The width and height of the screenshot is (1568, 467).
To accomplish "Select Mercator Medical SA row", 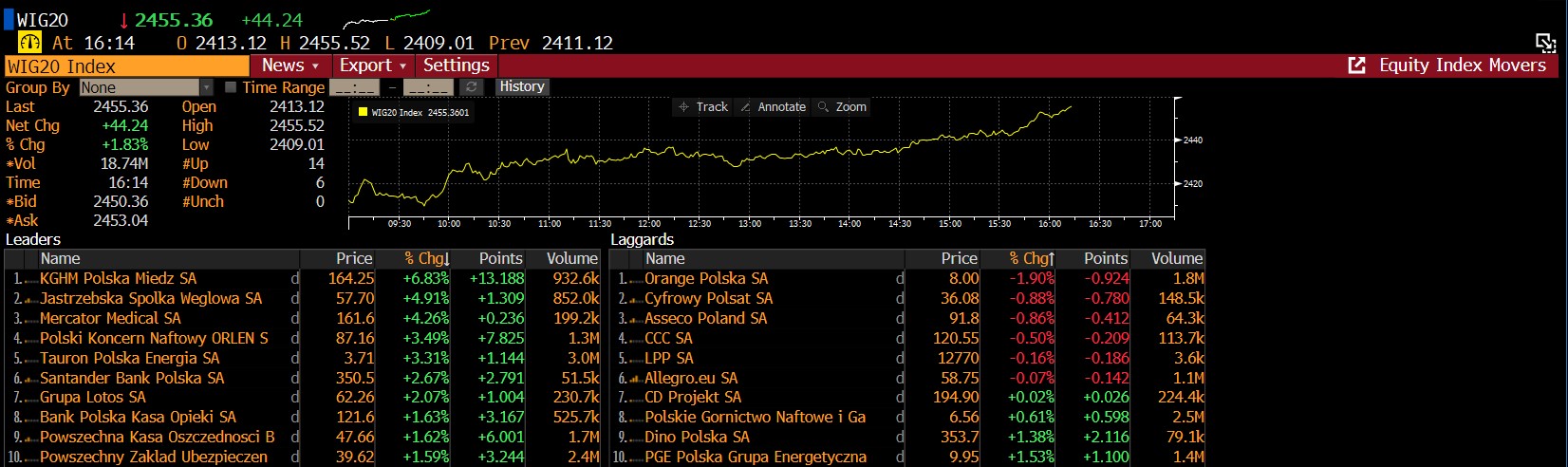I will point(303,319).
